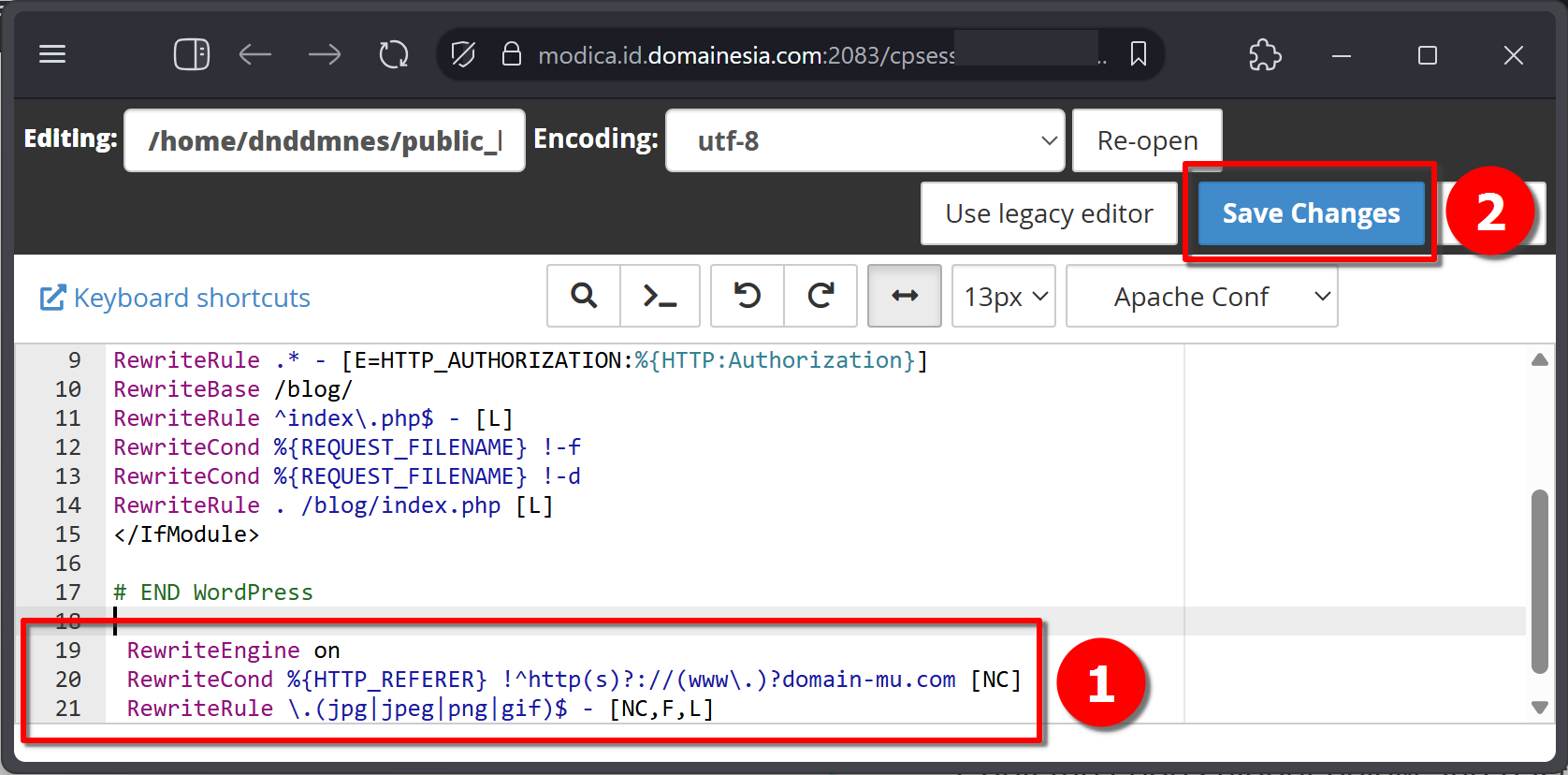Open the browser extensions puzzle icon

click(x=1265, y=54)
